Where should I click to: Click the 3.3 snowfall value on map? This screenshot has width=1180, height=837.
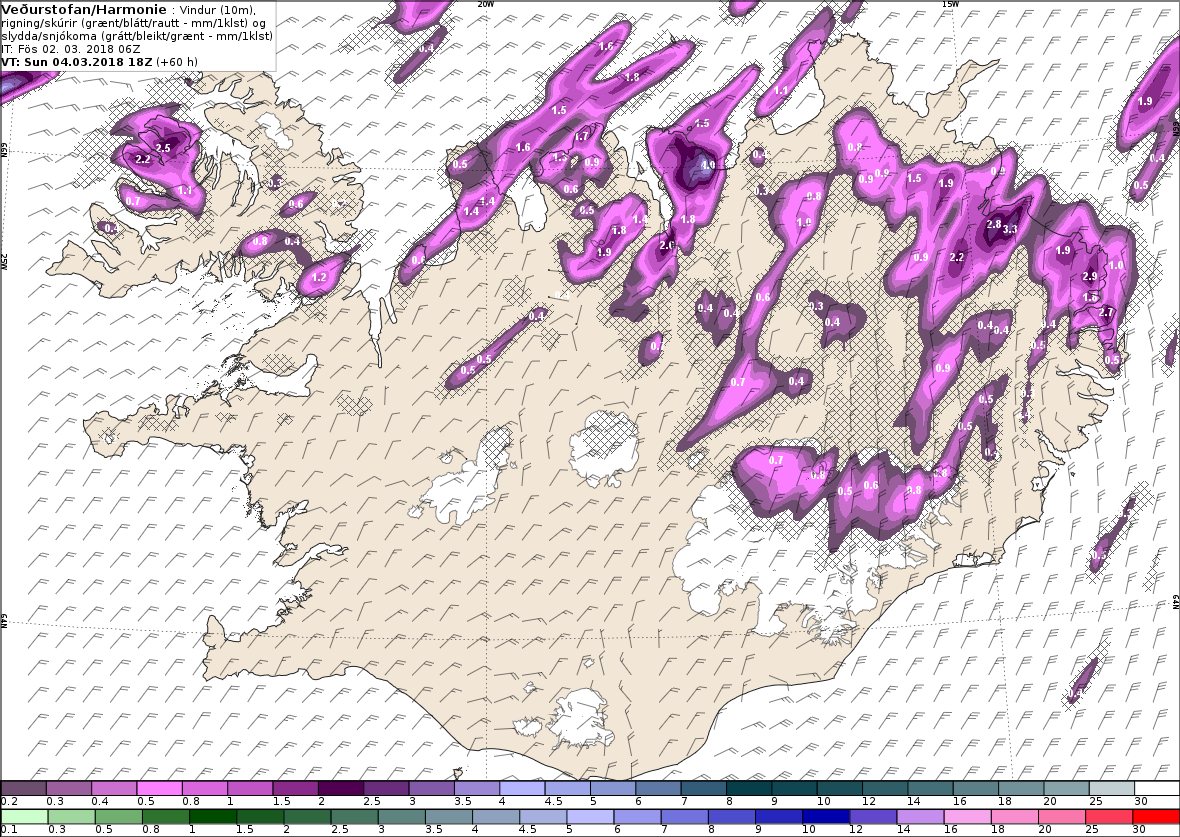pyautogui.click(x=1010, y=230)
